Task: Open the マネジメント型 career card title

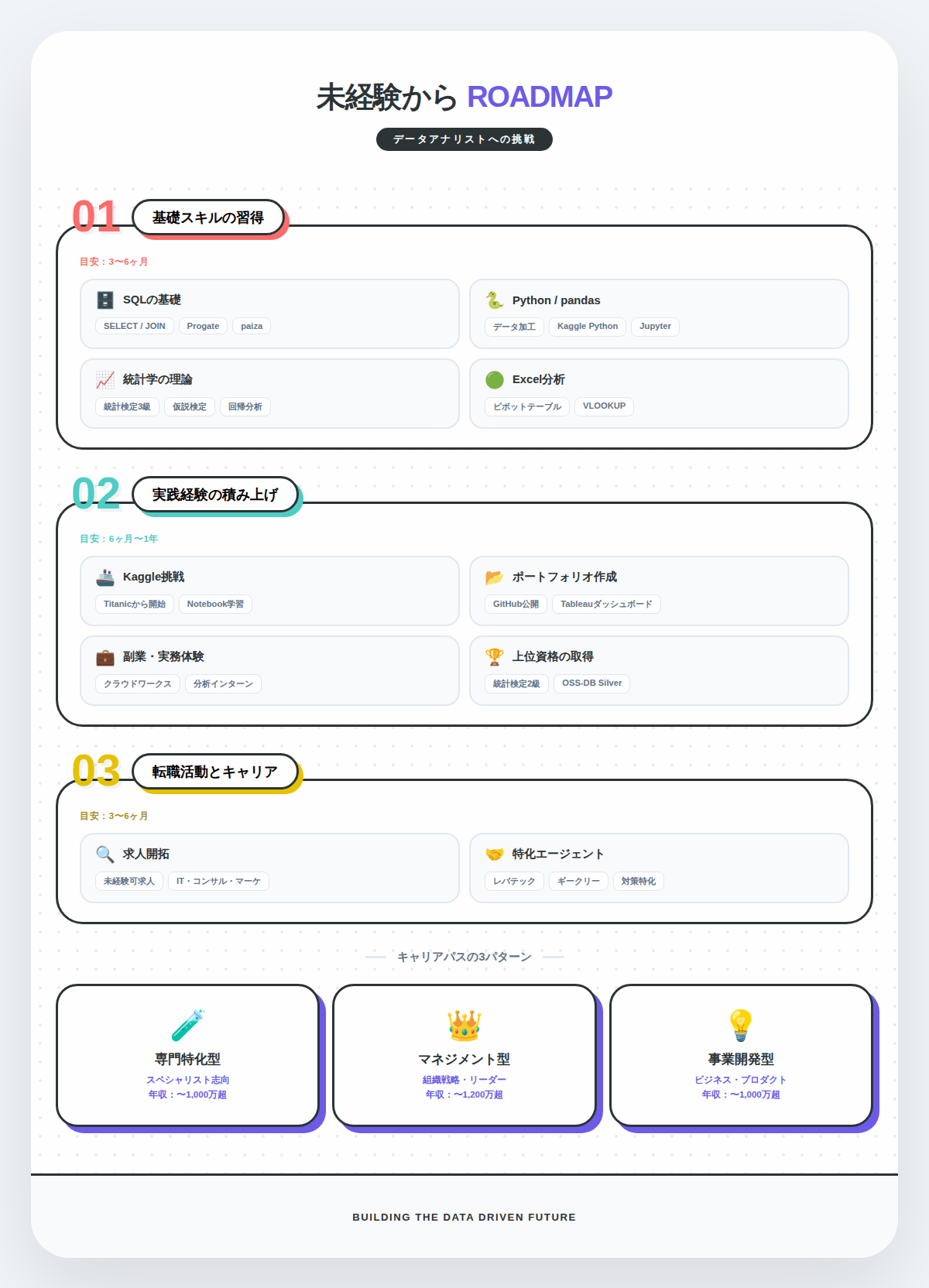Action: pyautogui.click(x=464, y=1059)
